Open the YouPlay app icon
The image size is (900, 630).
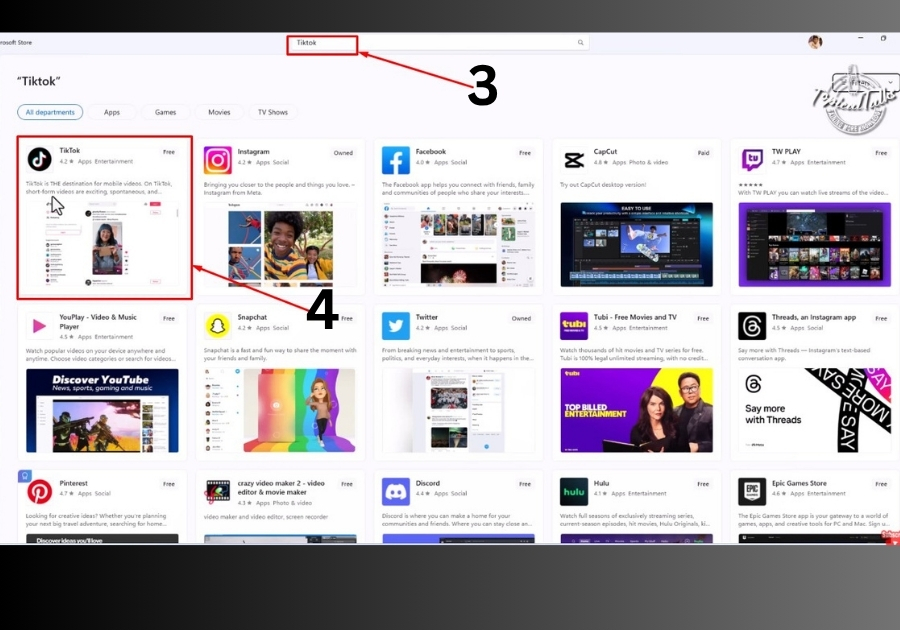coord(40,326)
